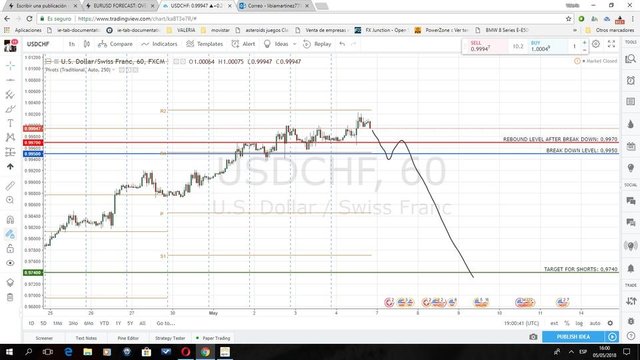640x360 pixels.
Task: Open the patterns tool
Action: [x=10, y=138]
